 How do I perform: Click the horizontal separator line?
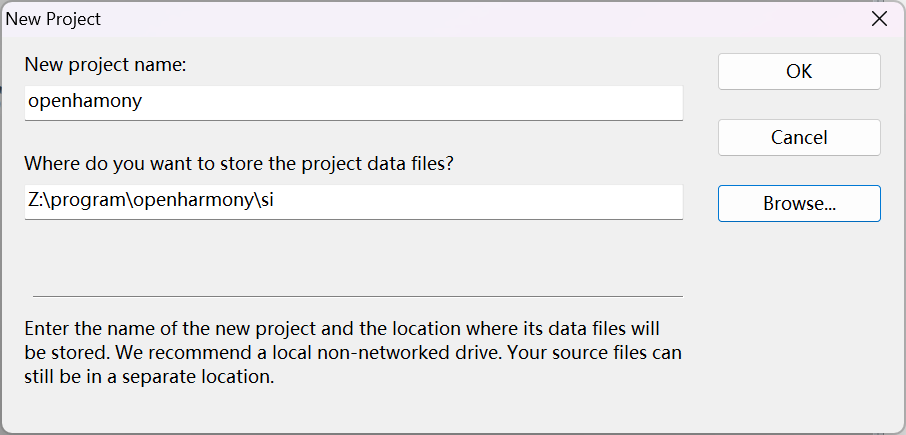(357, 296)
